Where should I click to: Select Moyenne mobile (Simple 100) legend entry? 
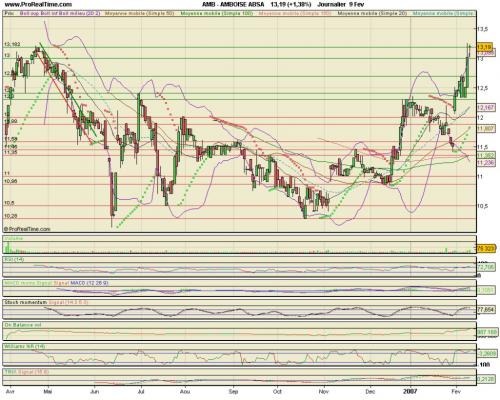pyautogui.click(x=217, y=14)
